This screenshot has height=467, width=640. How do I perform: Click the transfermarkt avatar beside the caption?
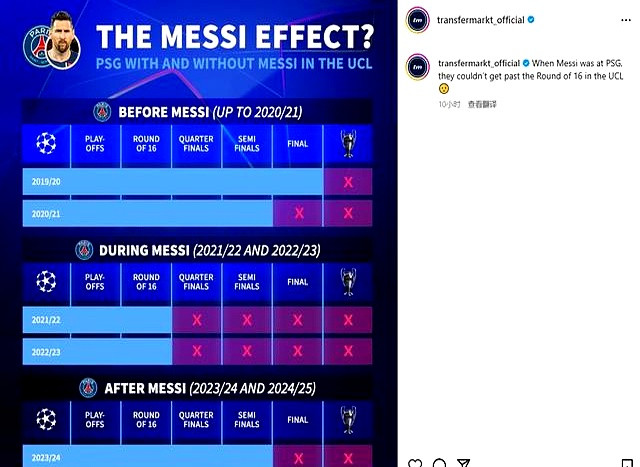pyautogui.click(x=417, y=67)
